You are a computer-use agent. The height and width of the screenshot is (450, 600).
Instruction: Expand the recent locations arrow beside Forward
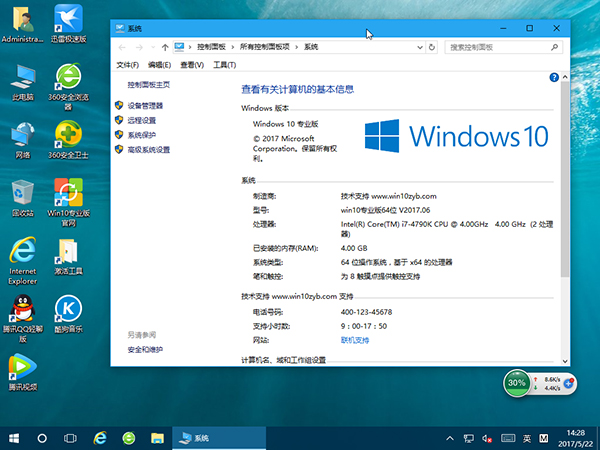coord(151,47)
